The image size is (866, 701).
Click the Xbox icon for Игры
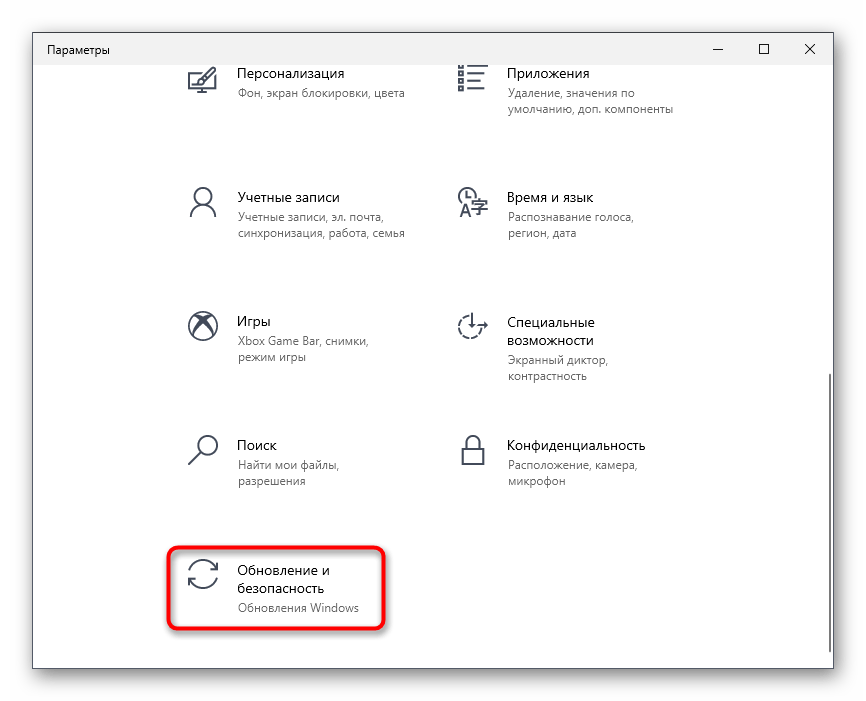[x=203, y=326]
